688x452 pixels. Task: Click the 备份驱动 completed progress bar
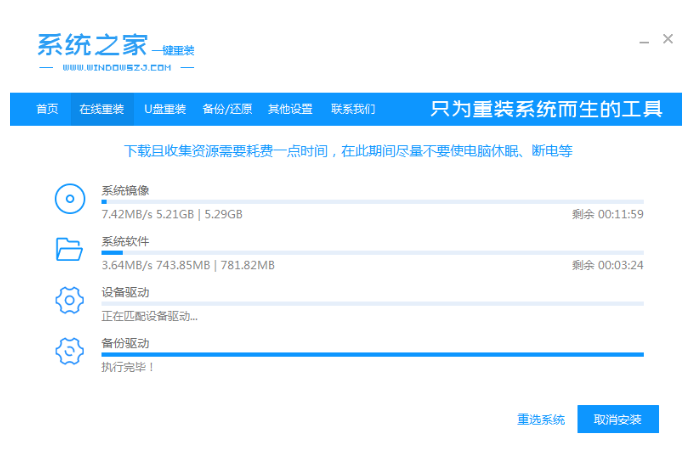click(373, 355)
